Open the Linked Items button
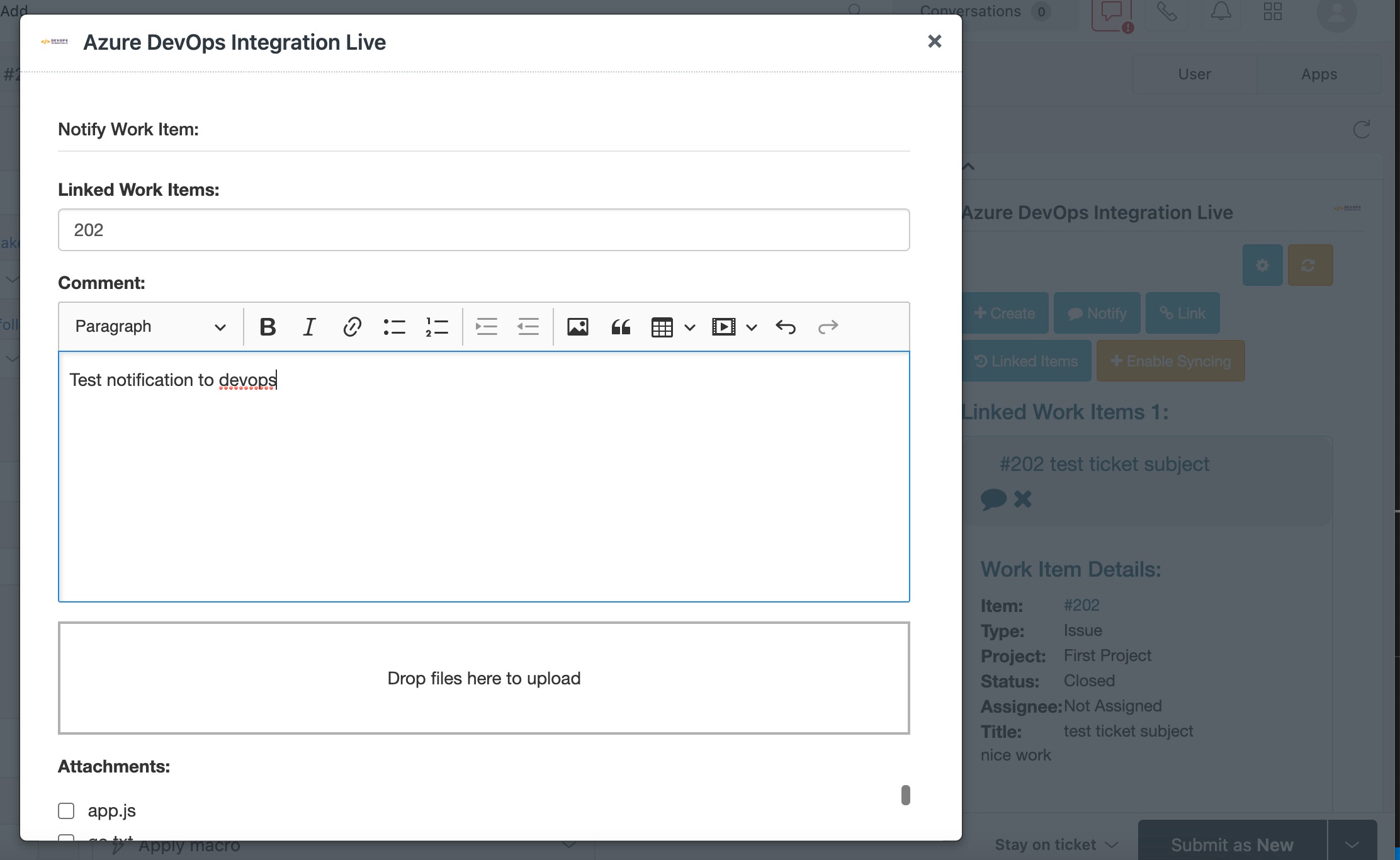1400x860 pixels. 1026,361
